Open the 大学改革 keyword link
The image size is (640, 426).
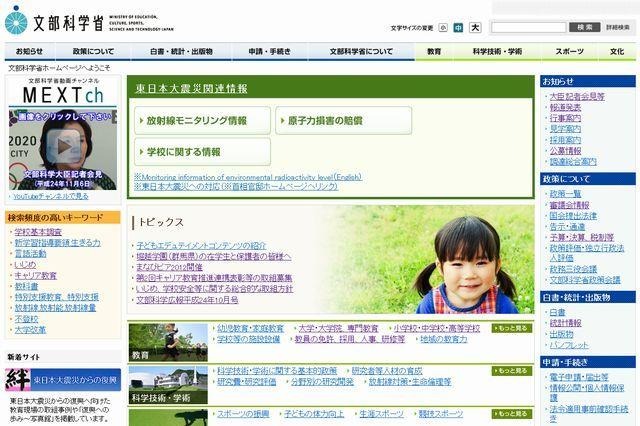click(x=31, y=330)
